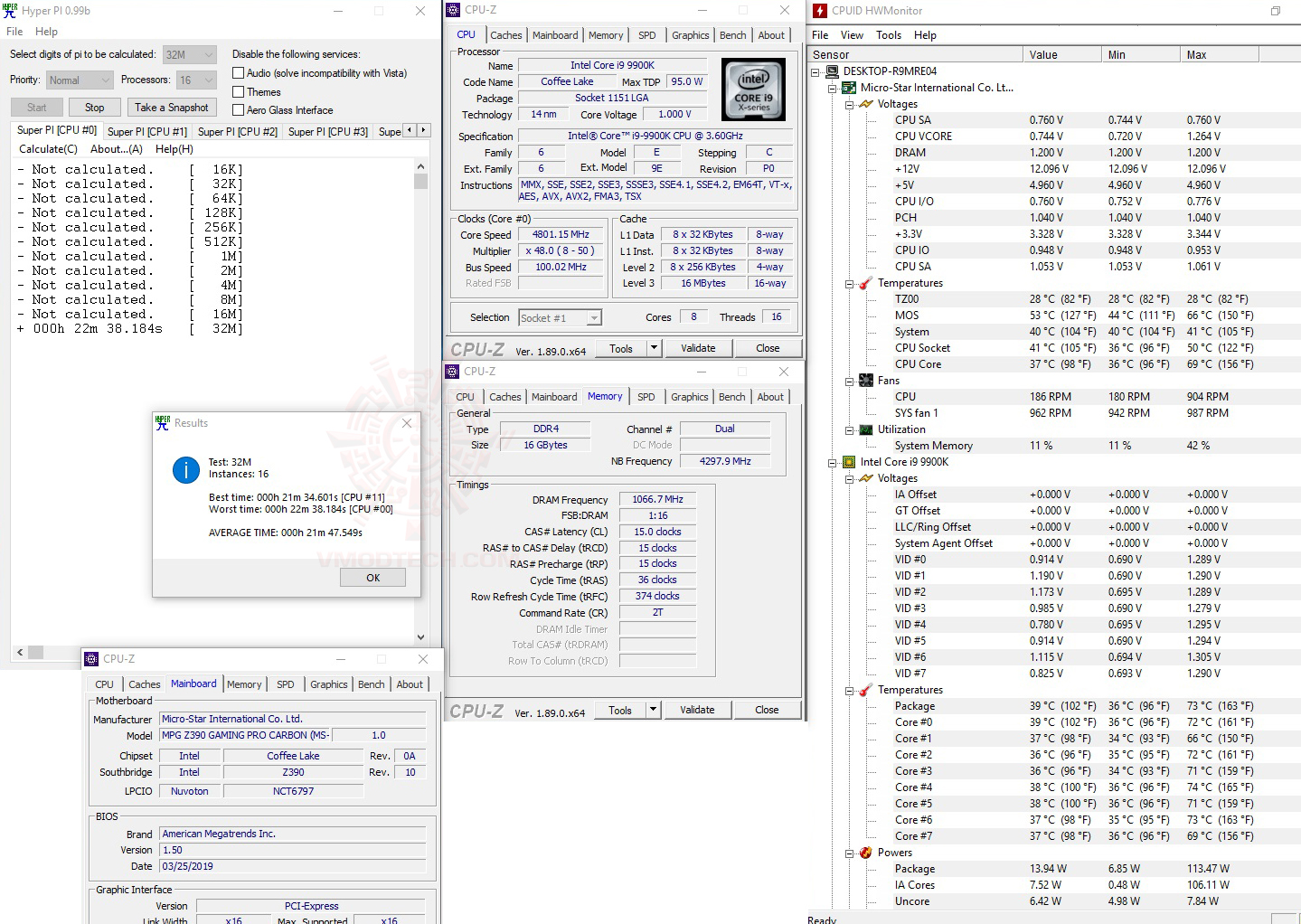Click the Take a Snapshot button

(x=172, y=108)
